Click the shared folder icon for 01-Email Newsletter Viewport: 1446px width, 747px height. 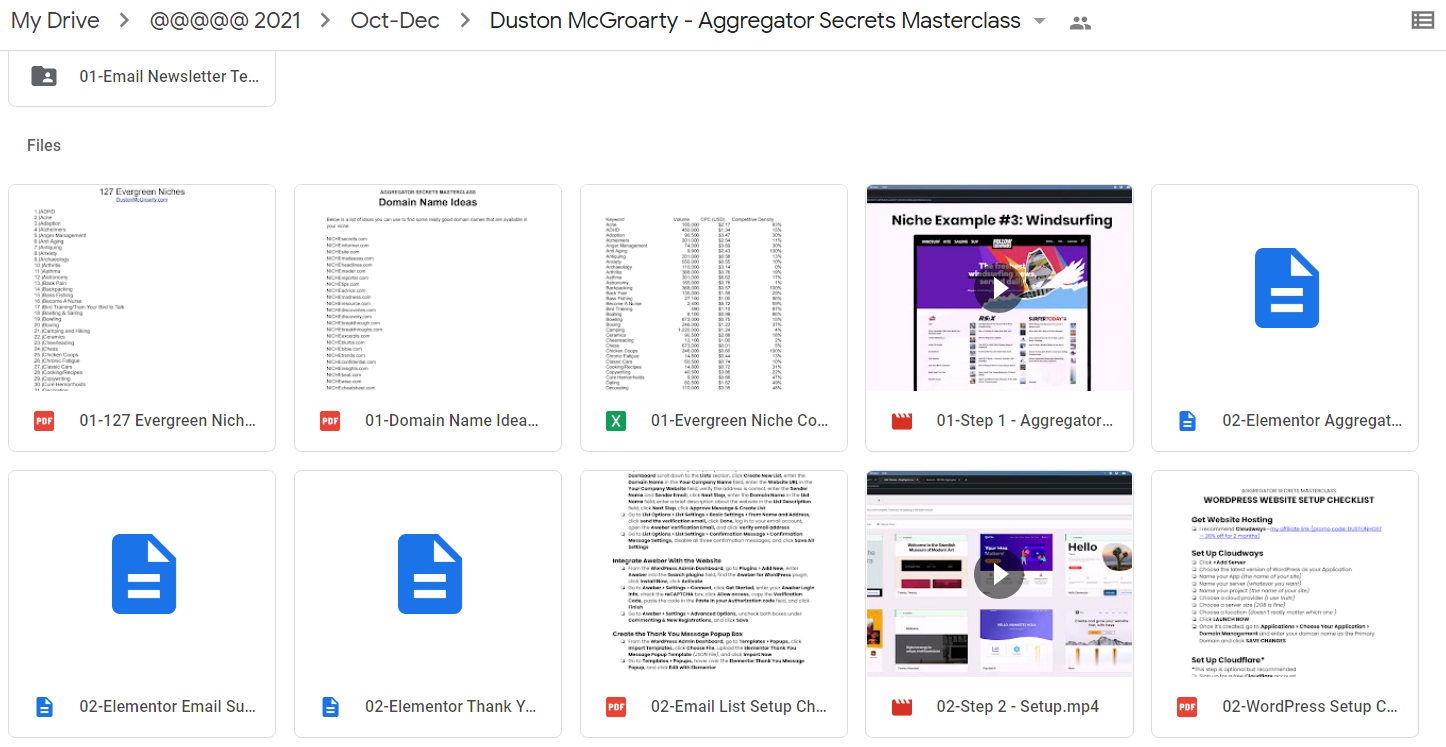click(44, 76)
